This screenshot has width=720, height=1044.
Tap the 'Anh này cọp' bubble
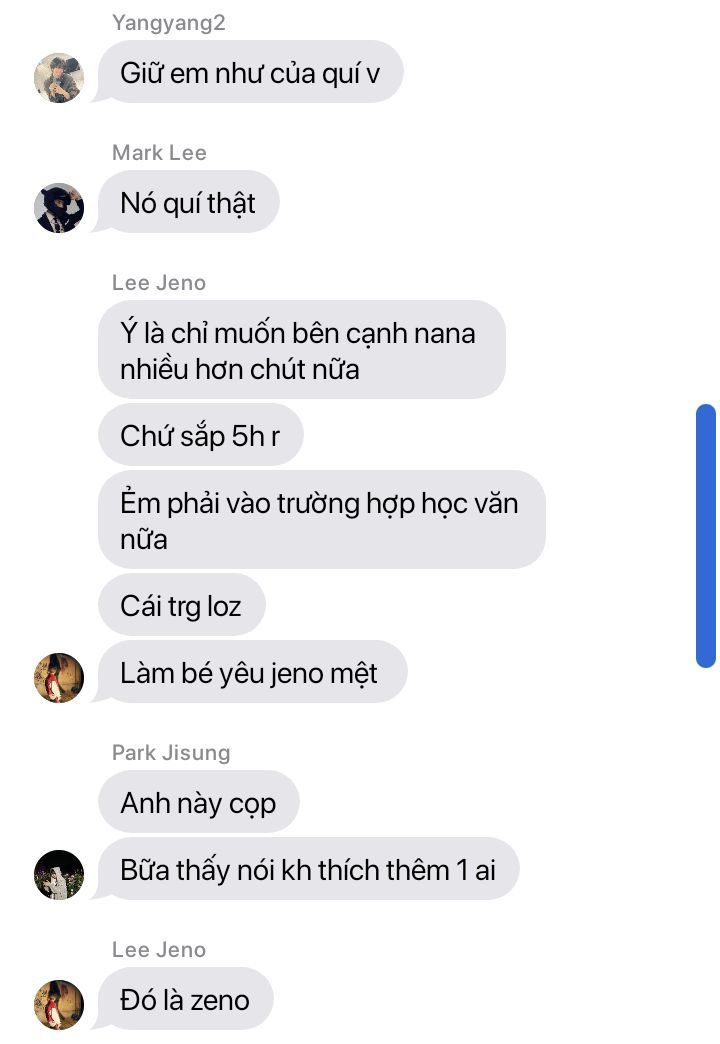click(198, 802)
